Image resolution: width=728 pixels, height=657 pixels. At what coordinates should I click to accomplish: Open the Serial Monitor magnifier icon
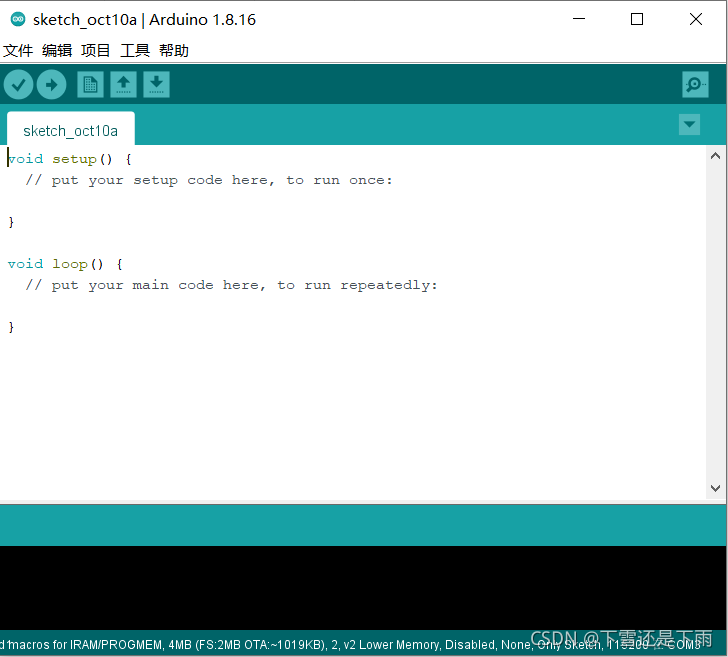(x=695, y=85)
